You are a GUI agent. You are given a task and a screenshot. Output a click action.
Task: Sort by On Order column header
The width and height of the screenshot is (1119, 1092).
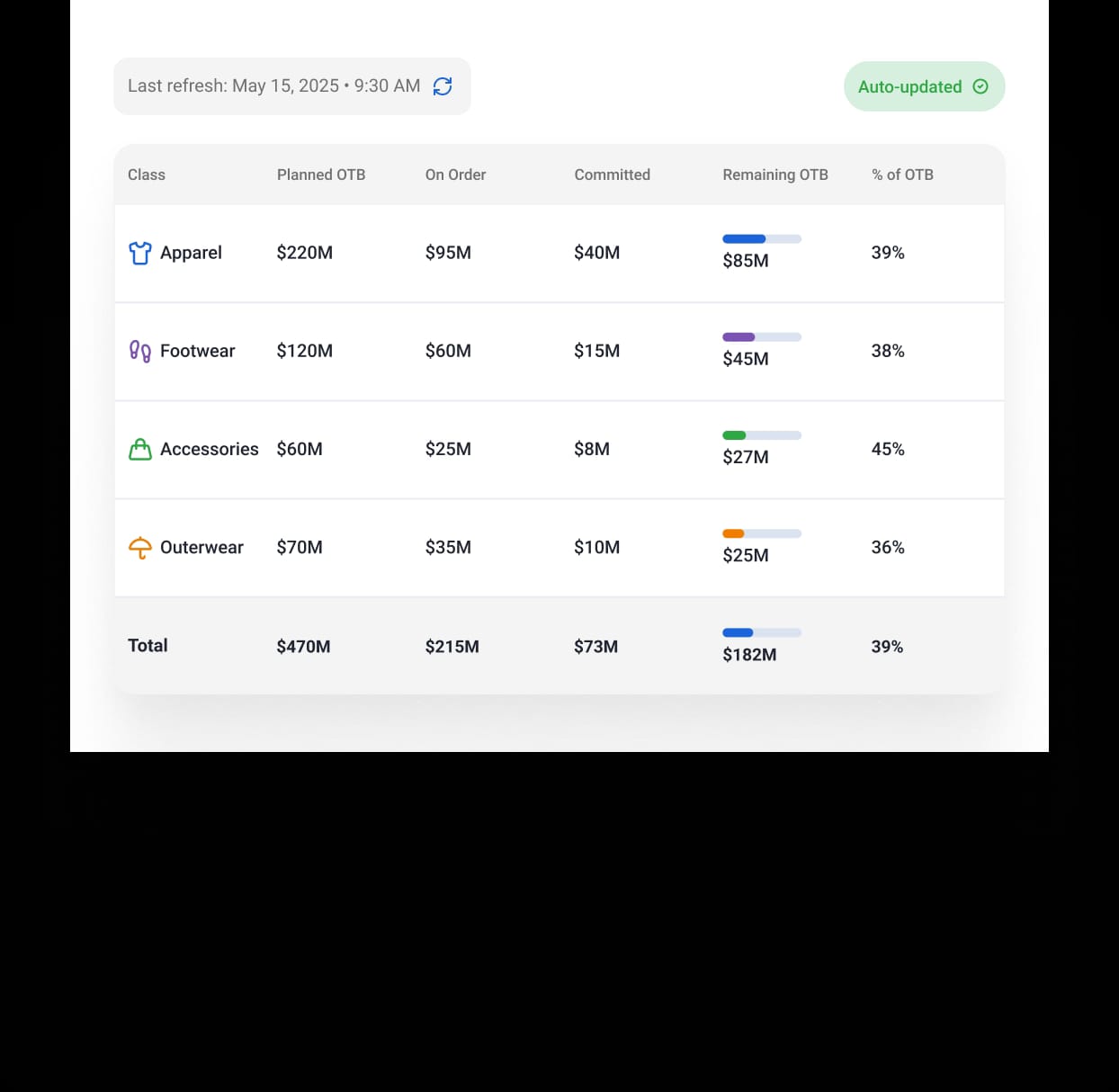(455, 175)
